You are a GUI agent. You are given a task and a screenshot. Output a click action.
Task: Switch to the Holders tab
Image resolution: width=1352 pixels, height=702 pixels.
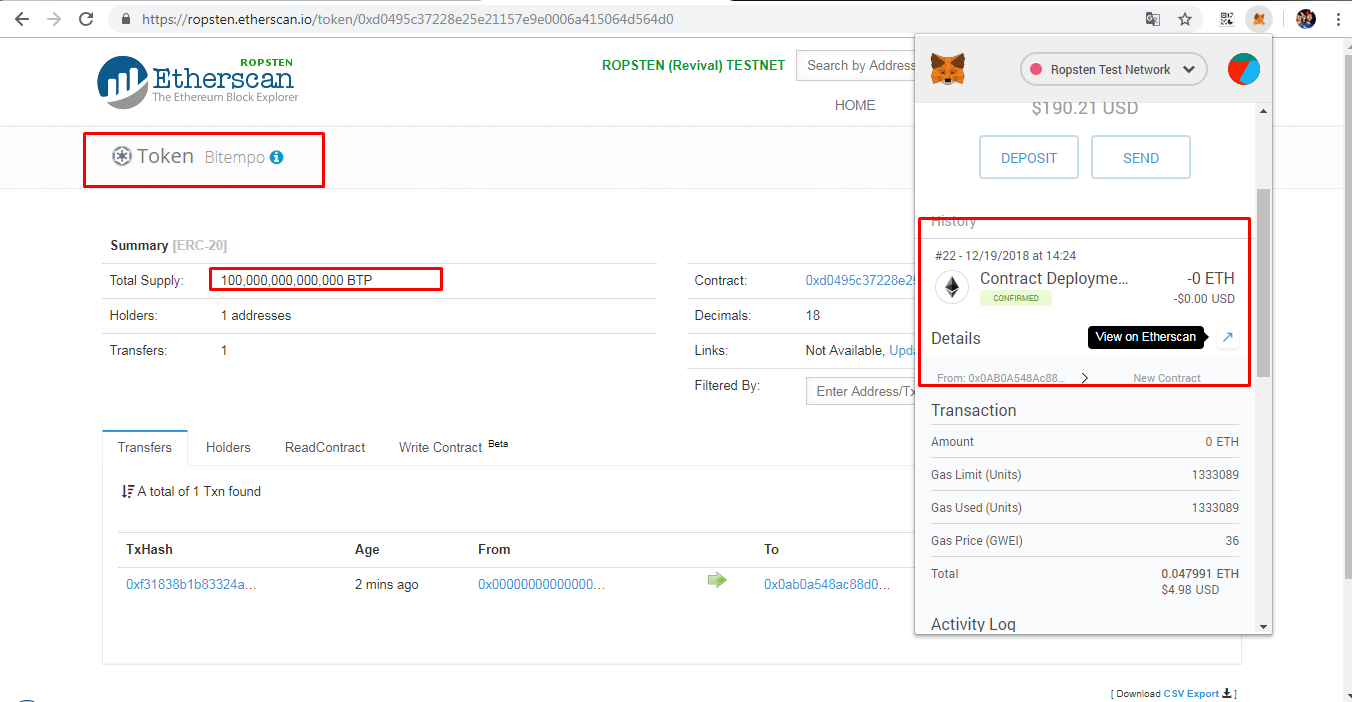(228, 447)
